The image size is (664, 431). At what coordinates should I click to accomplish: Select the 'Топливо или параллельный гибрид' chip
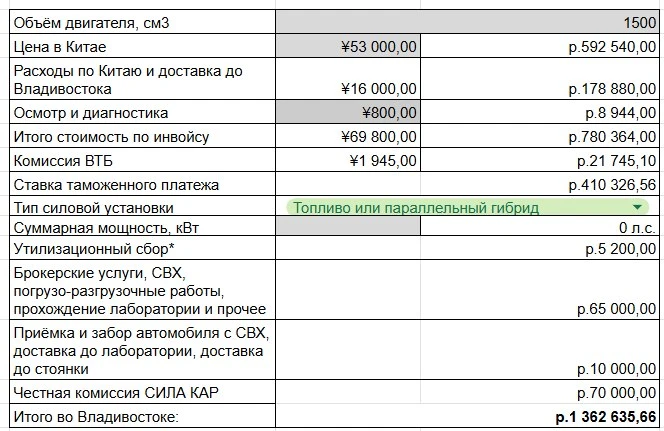click(x=468, y=207)
